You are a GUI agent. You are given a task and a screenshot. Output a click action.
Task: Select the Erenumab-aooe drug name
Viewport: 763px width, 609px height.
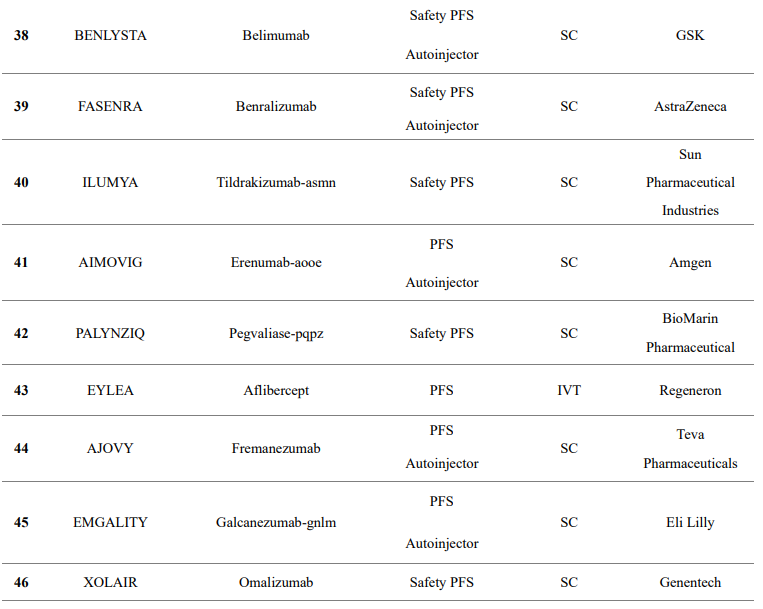pyautogui.click(x=276, y=262)
